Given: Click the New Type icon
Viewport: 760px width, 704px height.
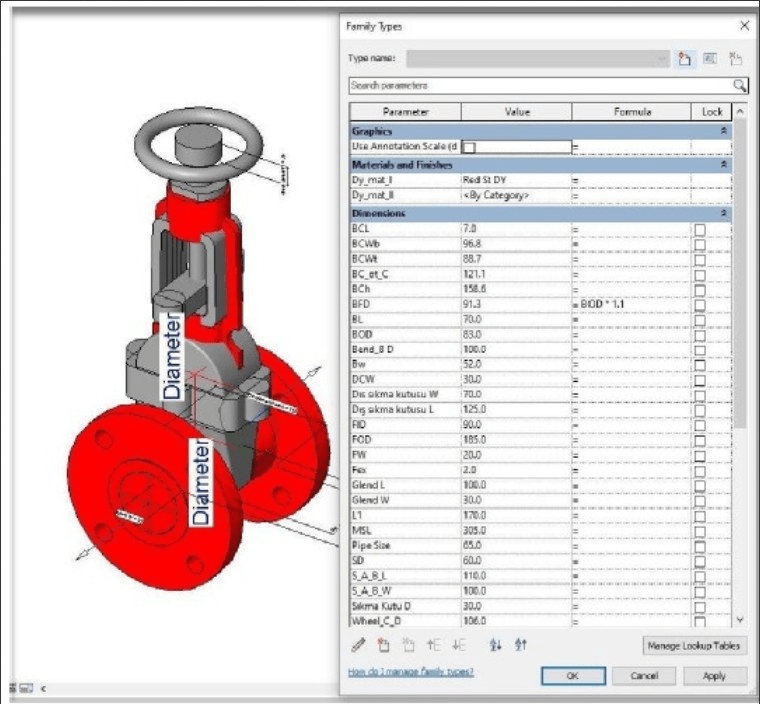Looking at the screenshot, I should [x=686, y=59].
